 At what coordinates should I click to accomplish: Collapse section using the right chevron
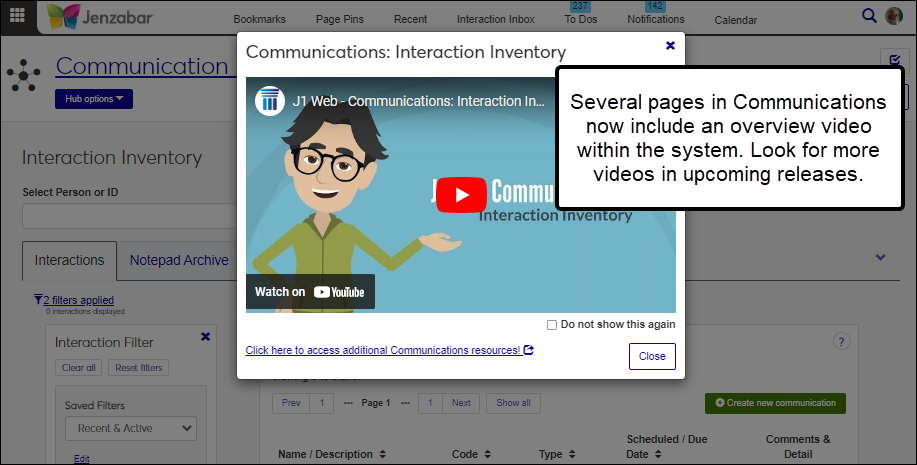click(x=880, y=257)
